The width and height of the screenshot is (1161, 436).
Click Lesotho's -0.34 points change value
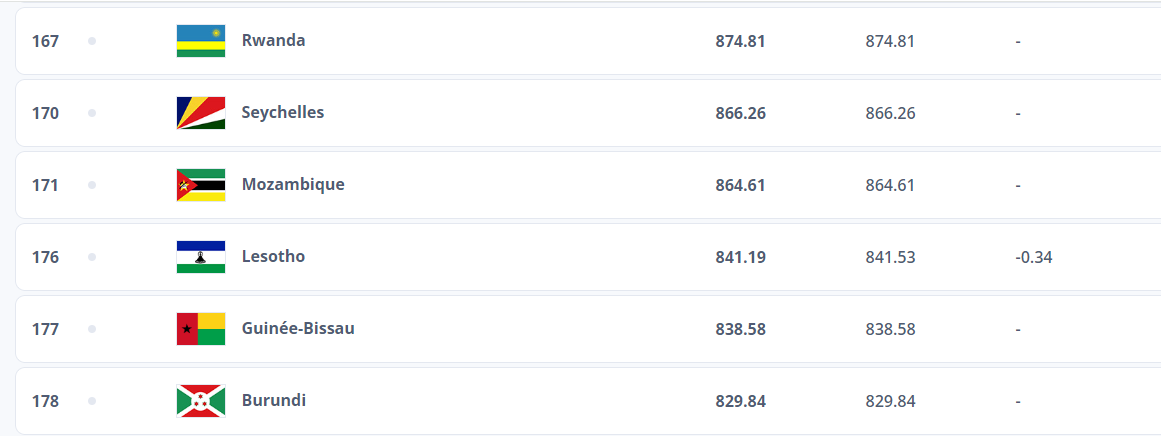click(x=1033, y=257)
